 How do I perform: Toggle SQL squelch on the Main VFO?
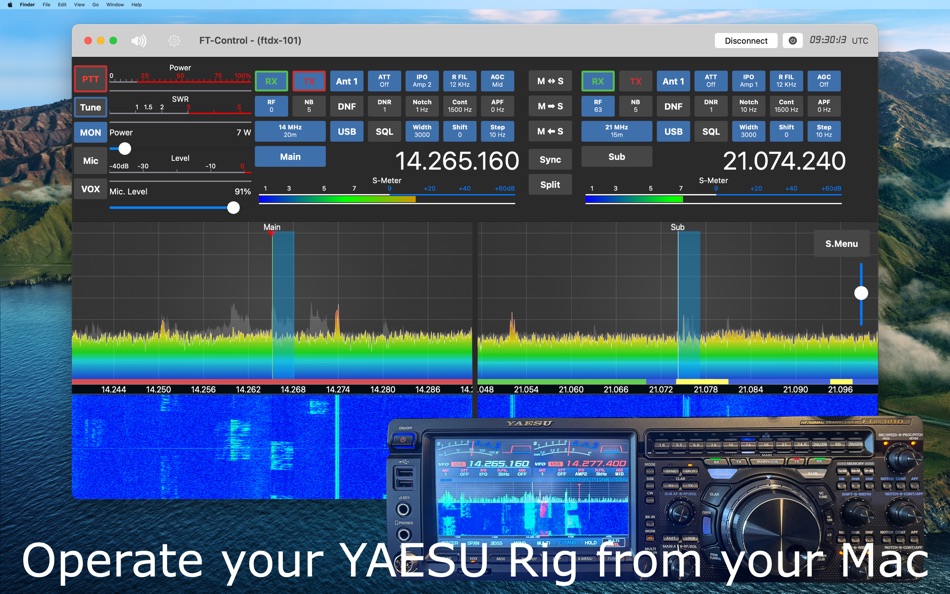click(x=384, y=132)
